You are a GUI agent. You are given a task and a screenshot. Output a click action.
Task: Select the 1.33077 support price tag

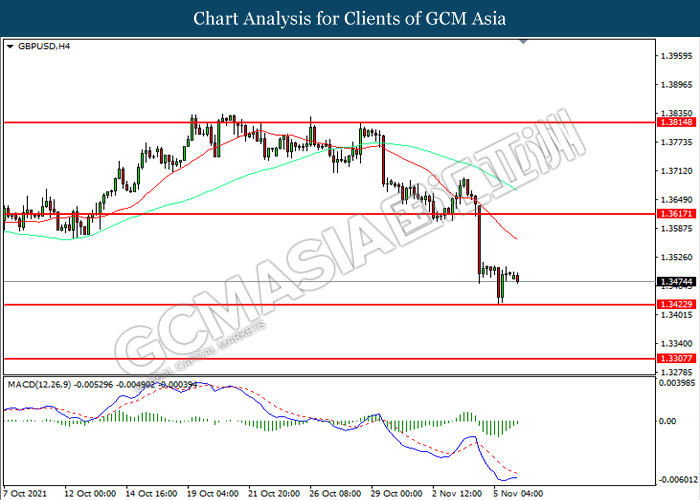pos(676,358)
